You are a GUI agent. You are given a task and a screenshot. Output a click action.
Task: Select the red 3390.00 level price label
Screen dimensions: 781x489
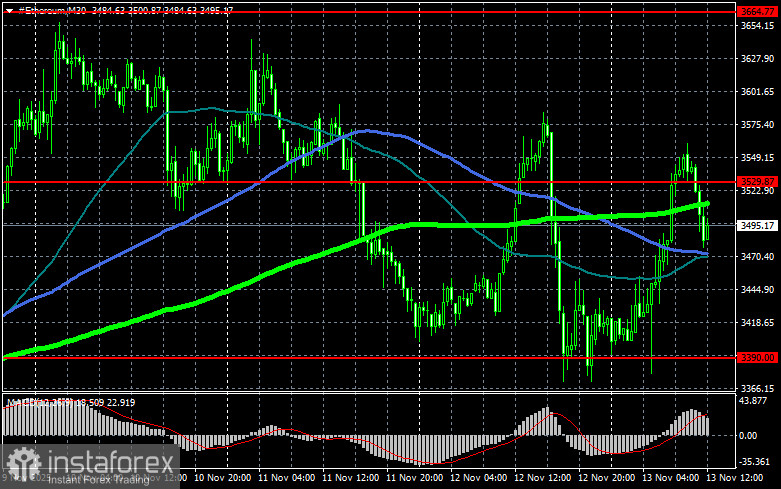coord(757,358)
